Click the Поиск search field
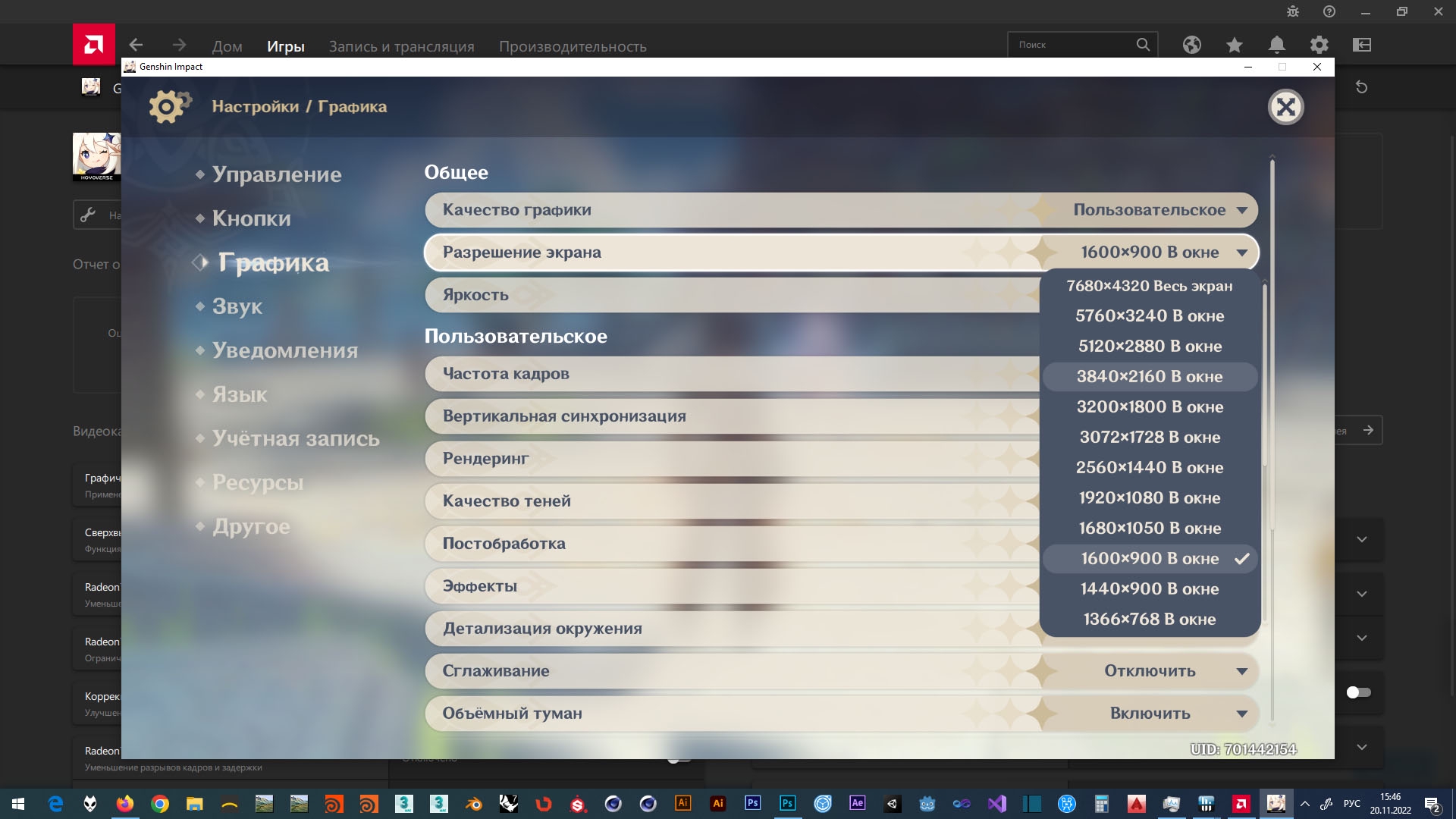 pyautogui.click(x=1073, y=45)
